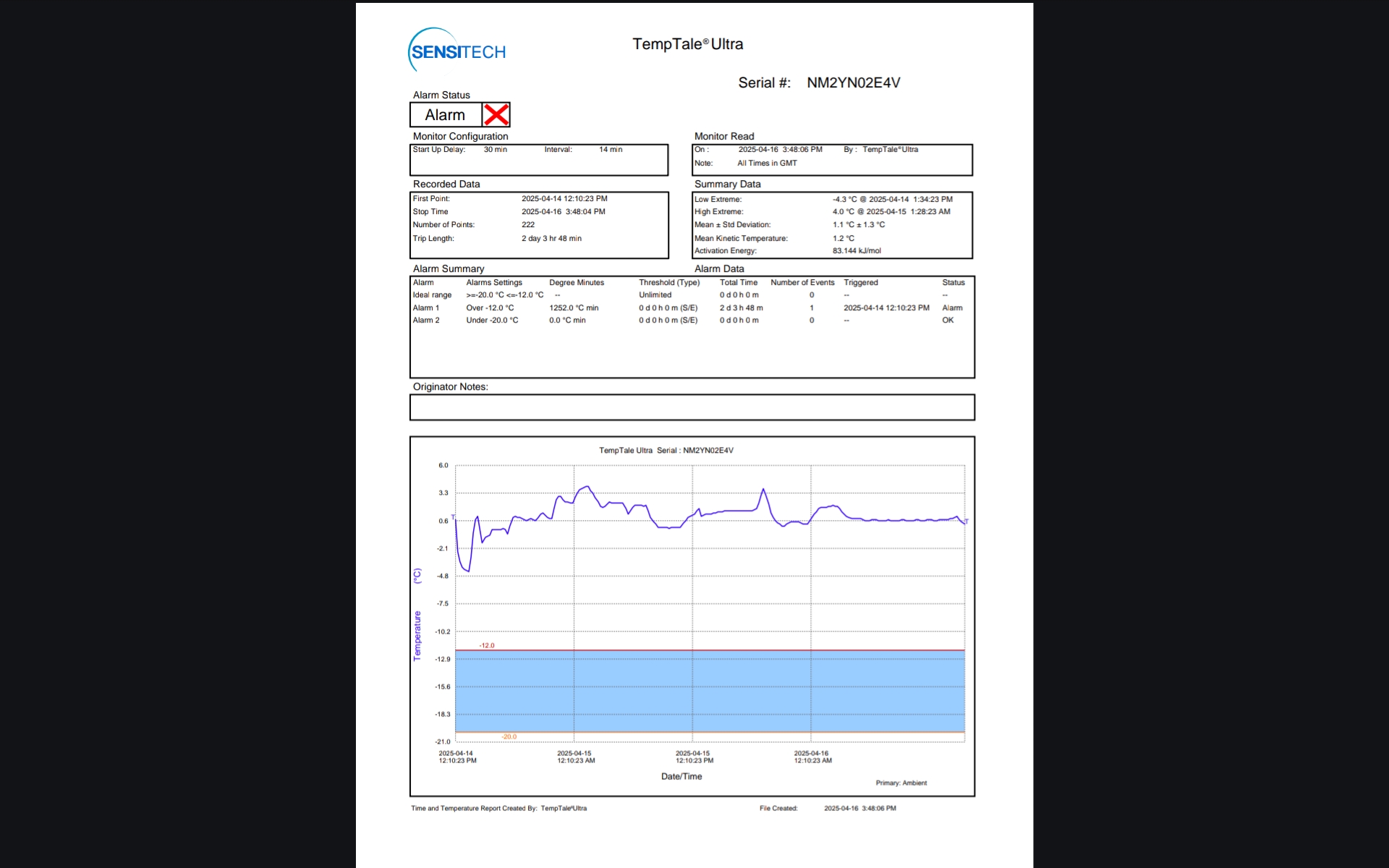Click First Point value '2025-04-14 12:10:23 PM'

pyautogui.click(x=564, y=199)
